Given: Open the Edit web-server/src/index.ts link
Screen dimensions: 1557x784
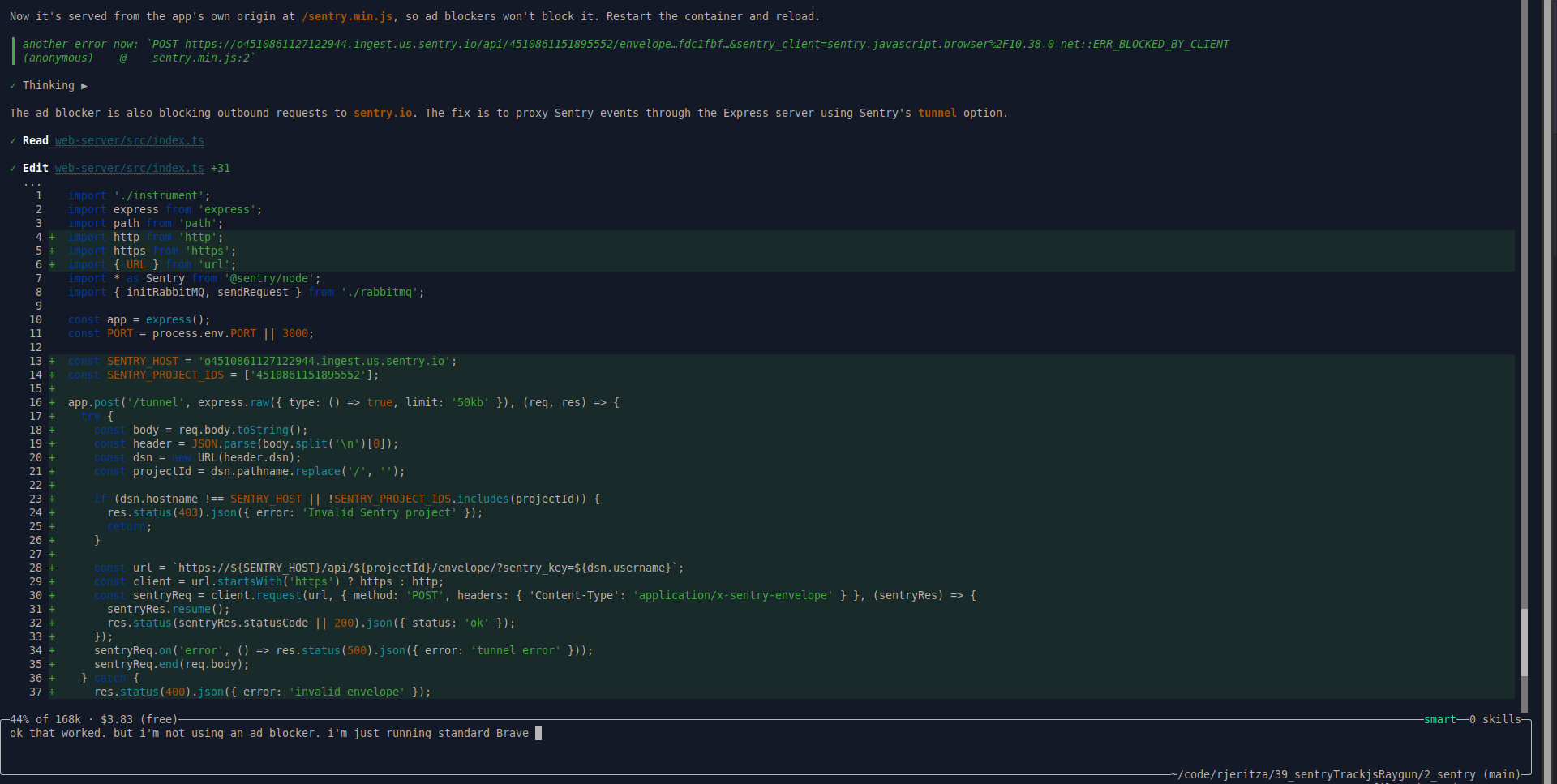Looking at the screenshot, I should [129, 169].
